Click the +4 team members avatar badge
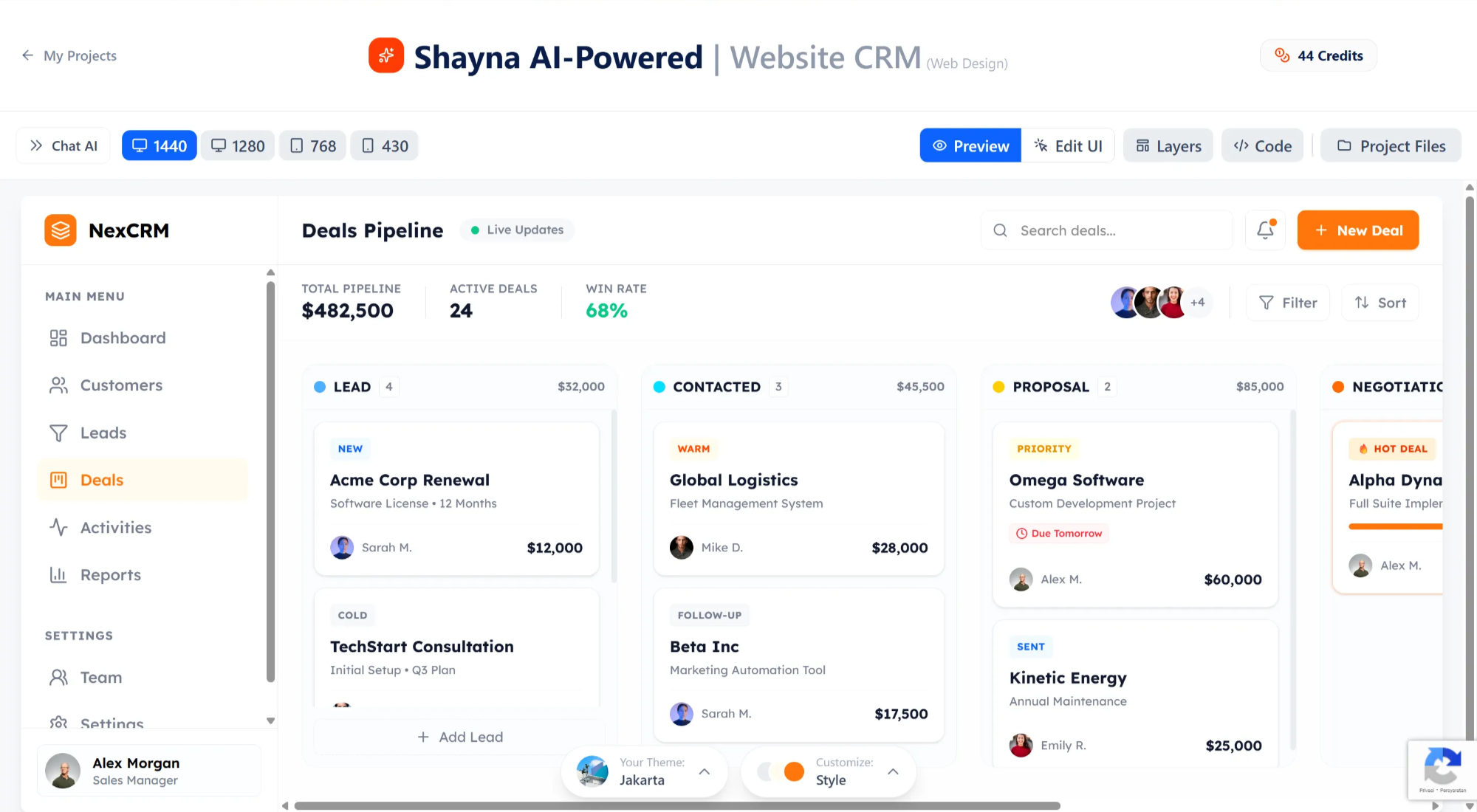 (x=1197, y=303)
